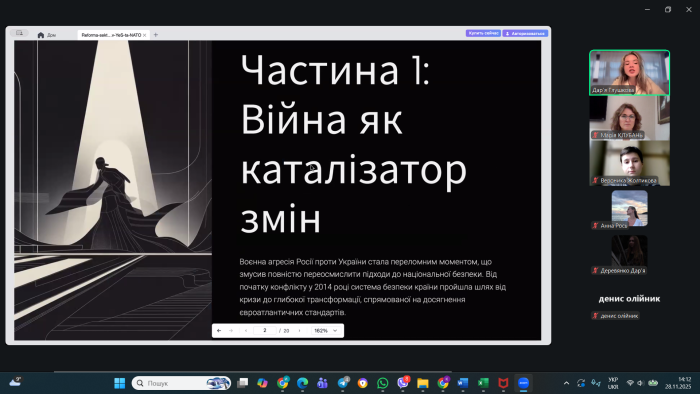Image resolution: width=700 pixels, height=394 pixels.
Task: Open Microsoft Edge from the taskbar
Action: (302, 383)
